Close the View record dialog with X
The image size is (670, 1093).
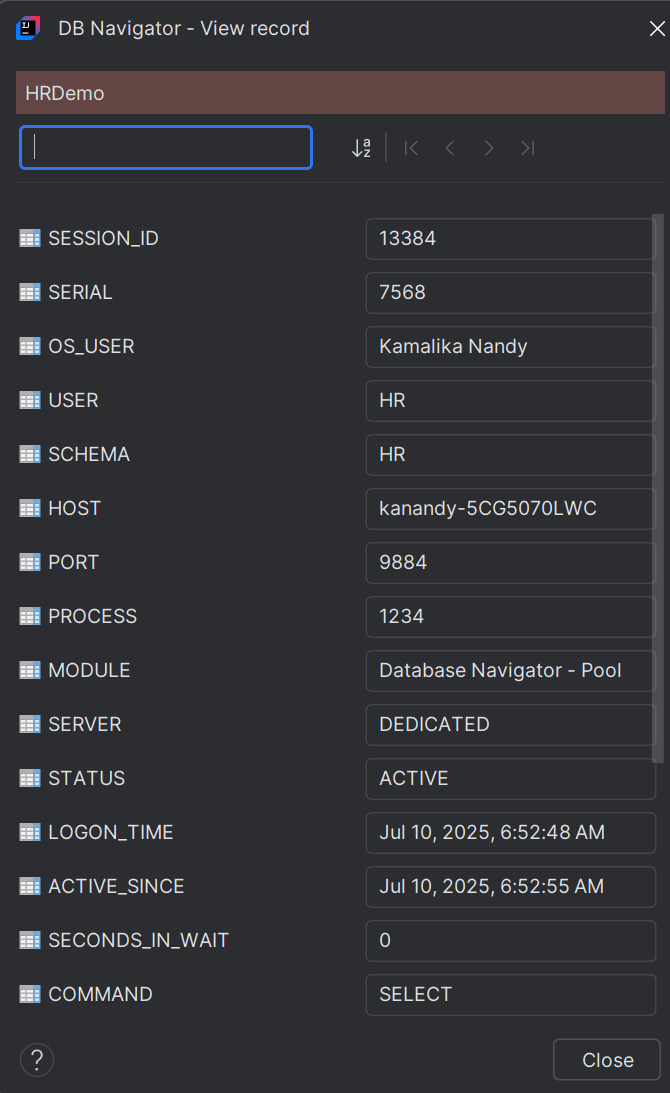657,29
